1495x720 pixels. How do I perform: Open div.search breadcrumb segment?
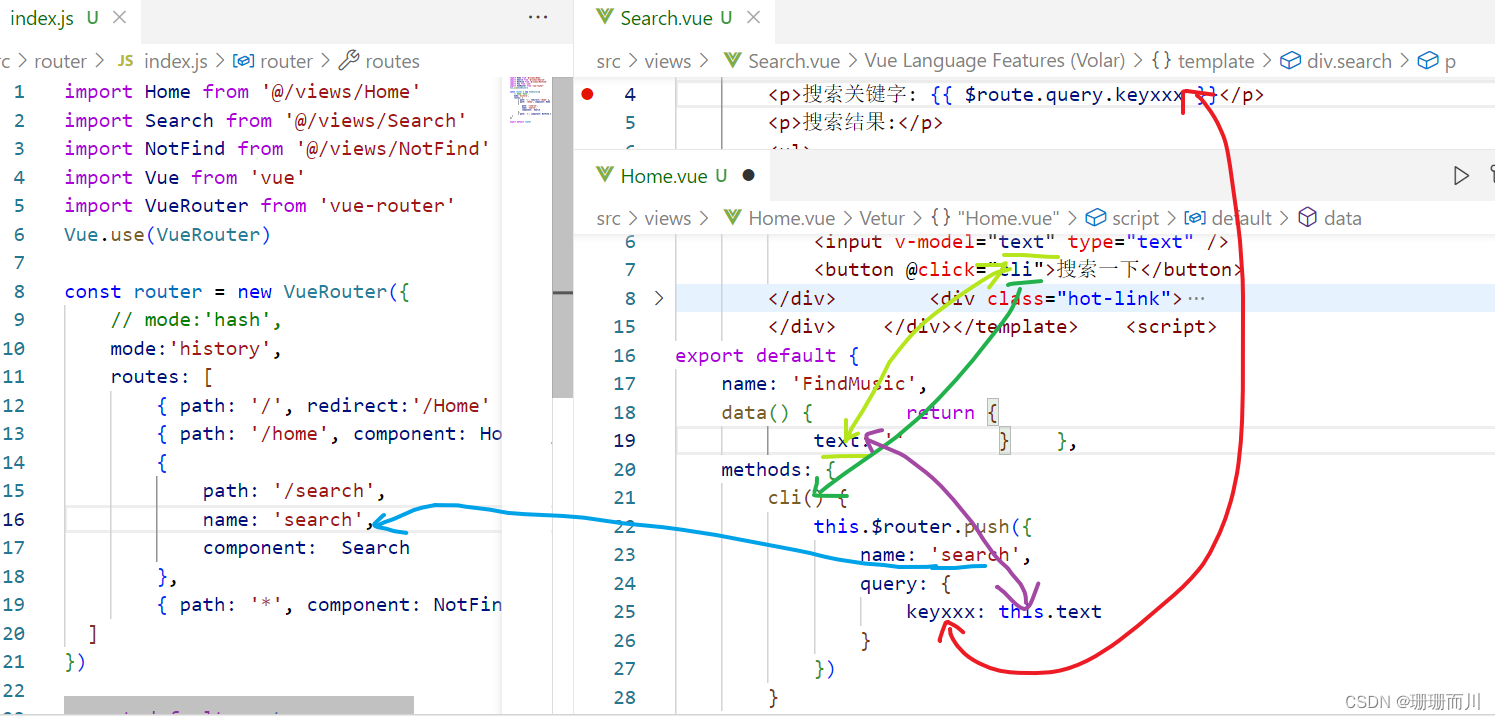pos(1349,61)
